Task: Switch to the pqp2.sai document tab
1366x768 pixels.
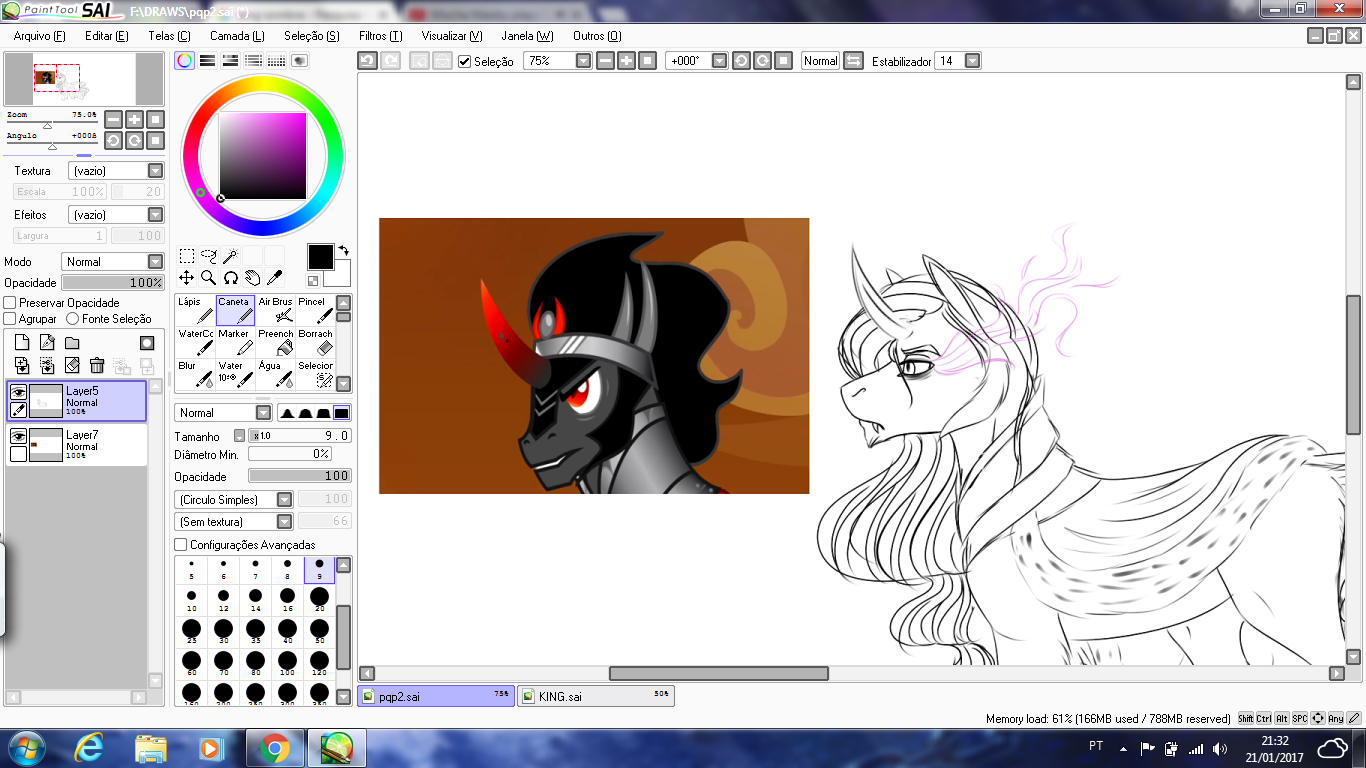Action: point(436,696)
